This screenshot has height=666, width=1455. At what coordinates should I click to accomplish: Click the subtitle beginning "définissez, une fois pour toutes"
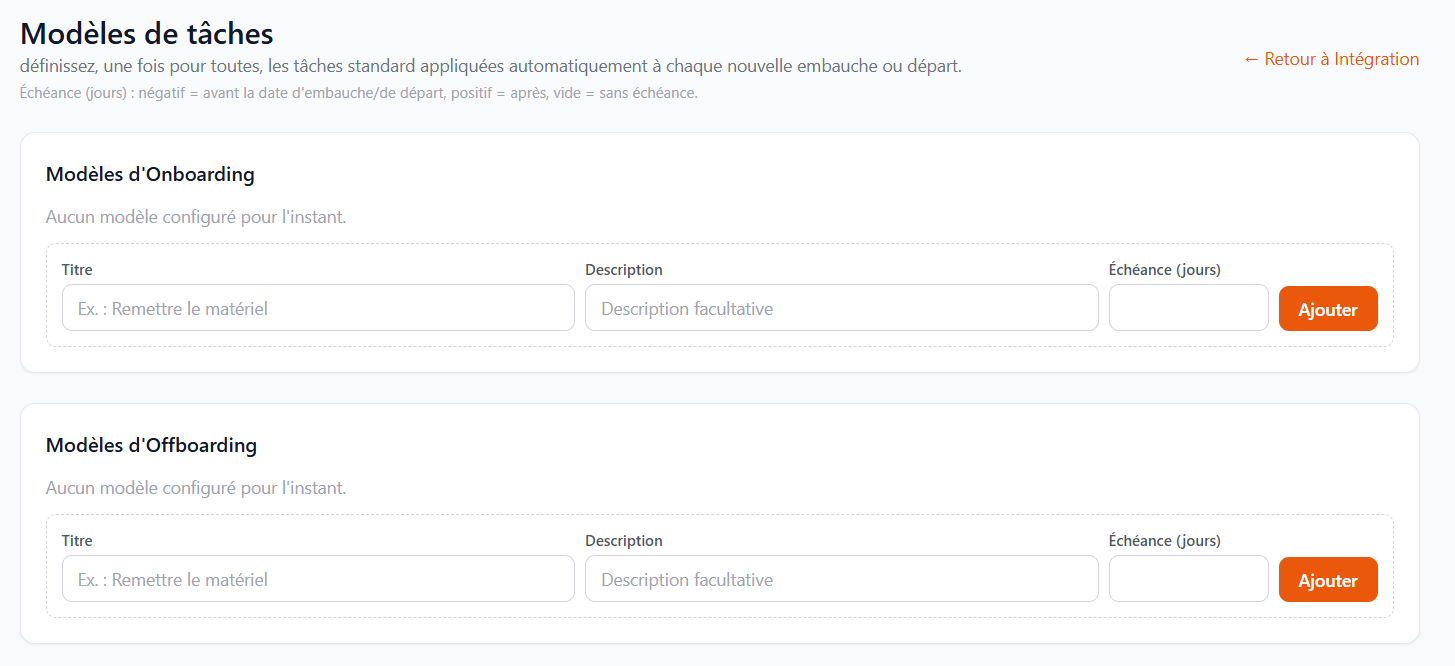tap(491, 67)
